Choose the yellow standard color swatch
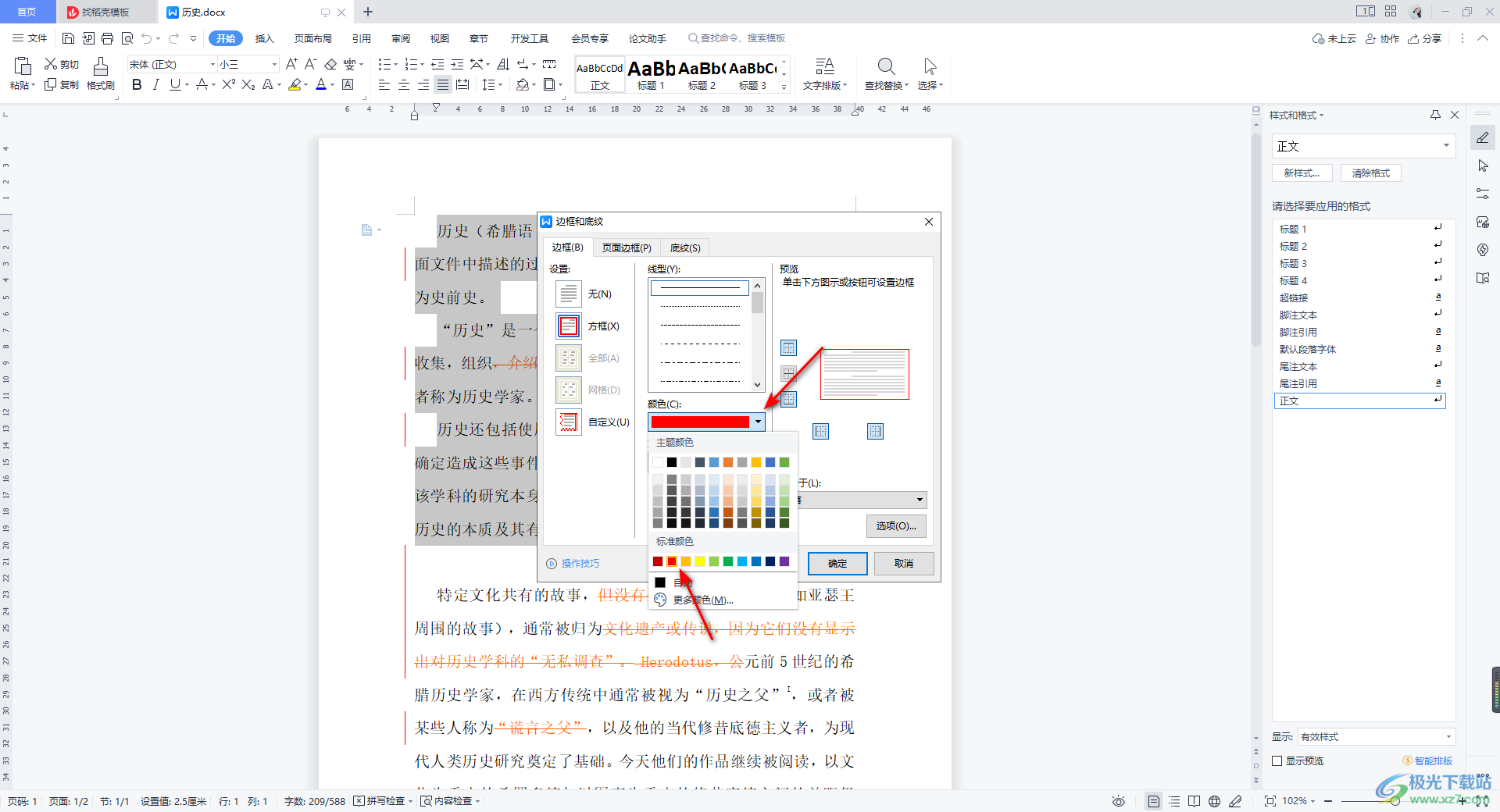The width and height of the screenshot is (1500, 812). (x=700, y=561)
